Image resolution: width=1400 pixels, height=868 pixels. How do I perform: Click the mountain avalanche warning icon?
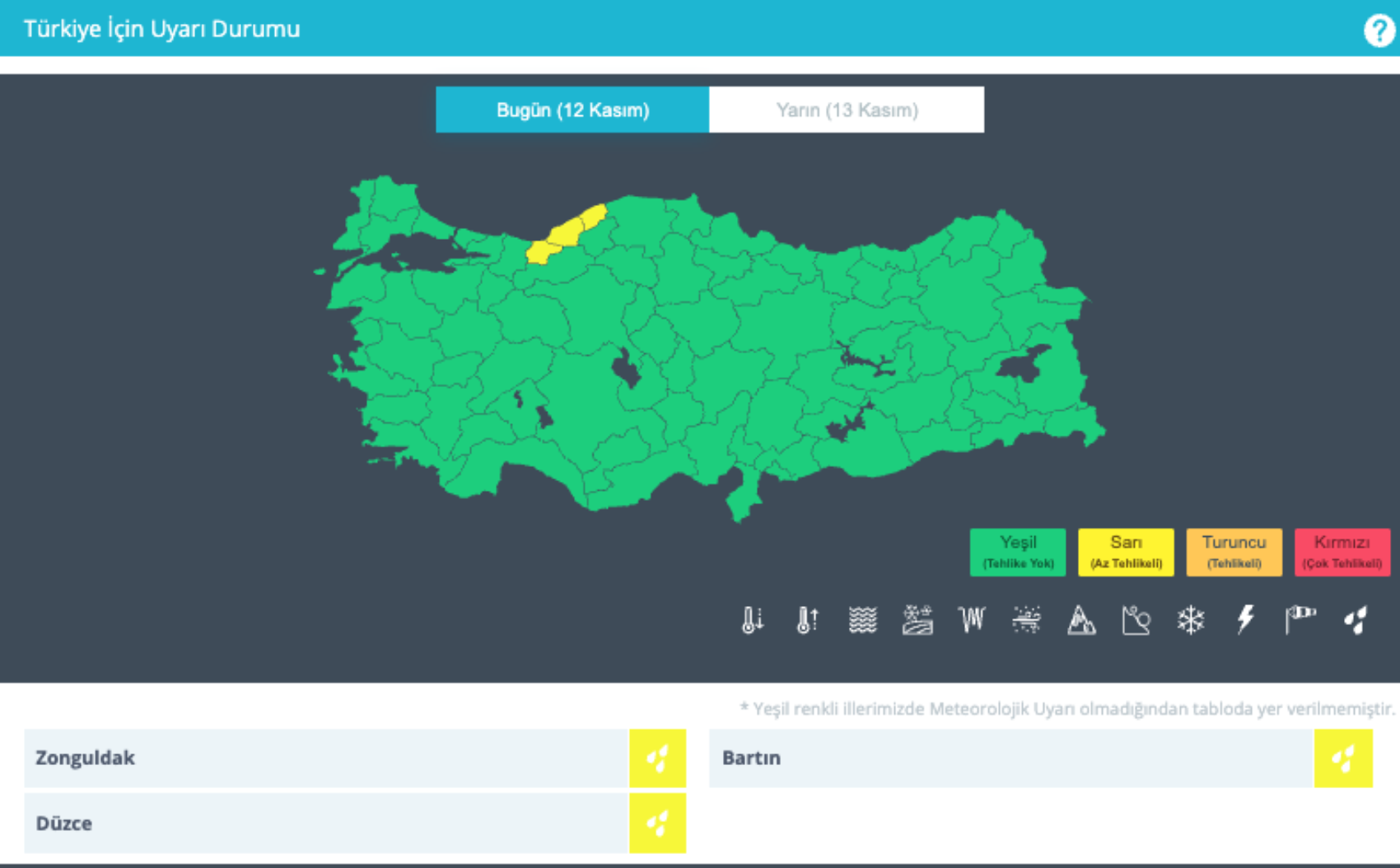click(x=1081, y=620)
